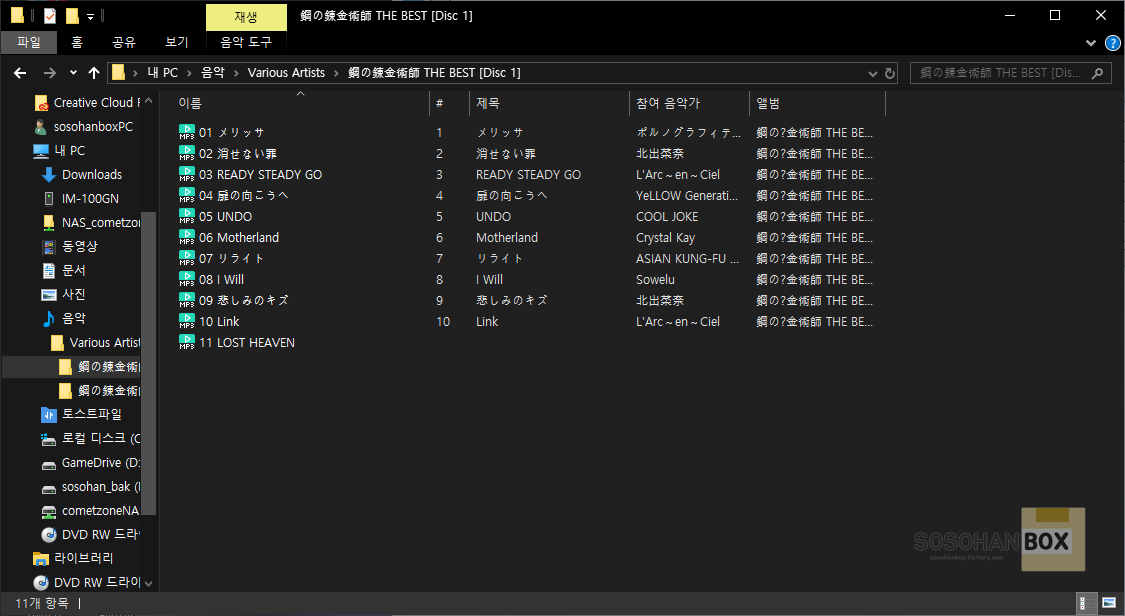Open 라이브러리 in navigation pane
This screenshot has height=616, width=1125.
83,558
